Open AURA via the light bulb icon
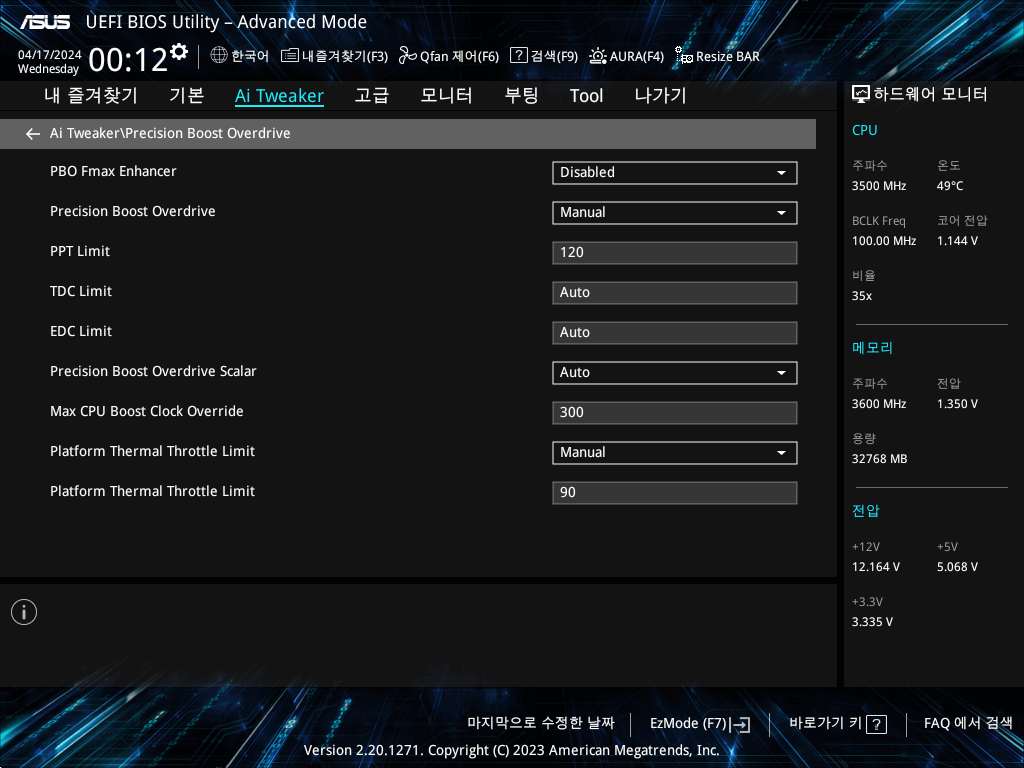Image resolution: width=1024 pixels, height=768 pixels. [598, 56]
